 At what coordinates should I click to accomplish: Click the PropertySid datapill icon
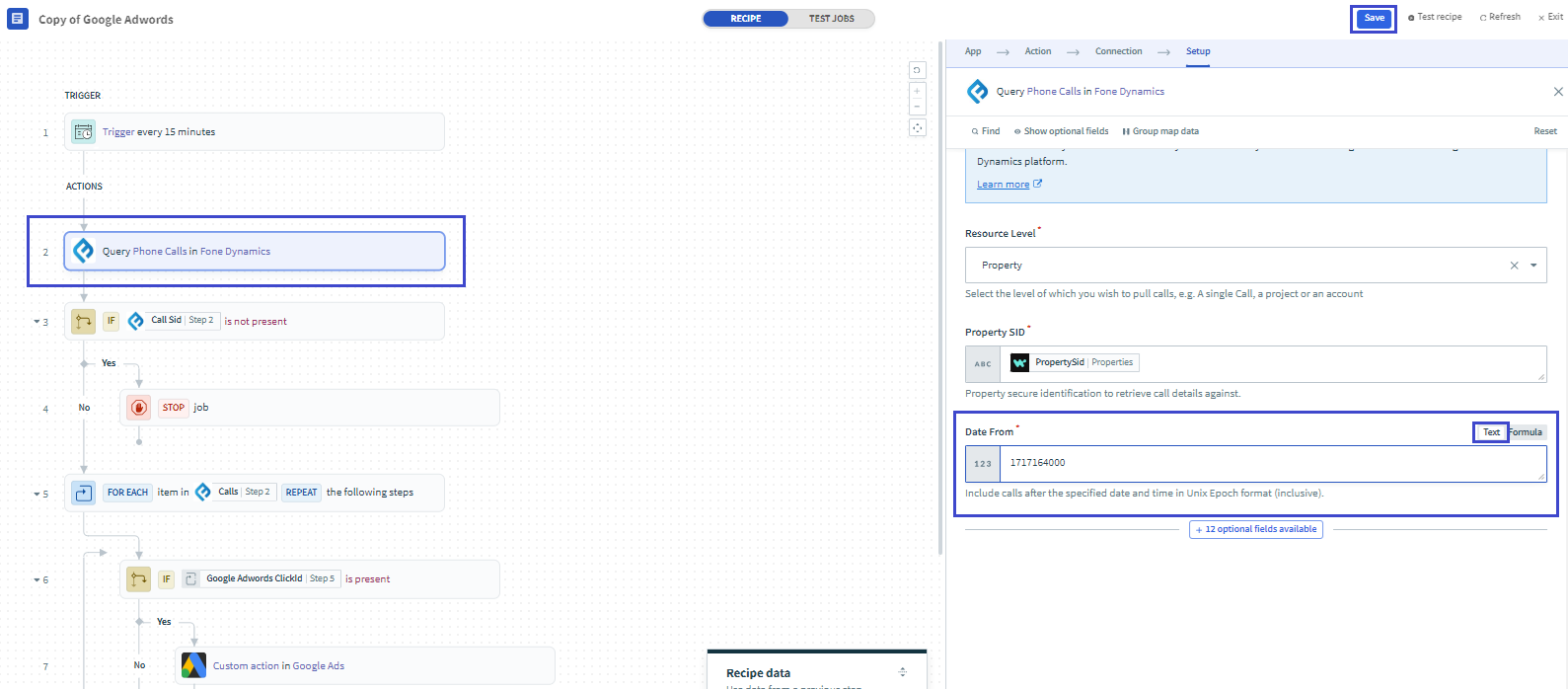tap(1019, 363)
